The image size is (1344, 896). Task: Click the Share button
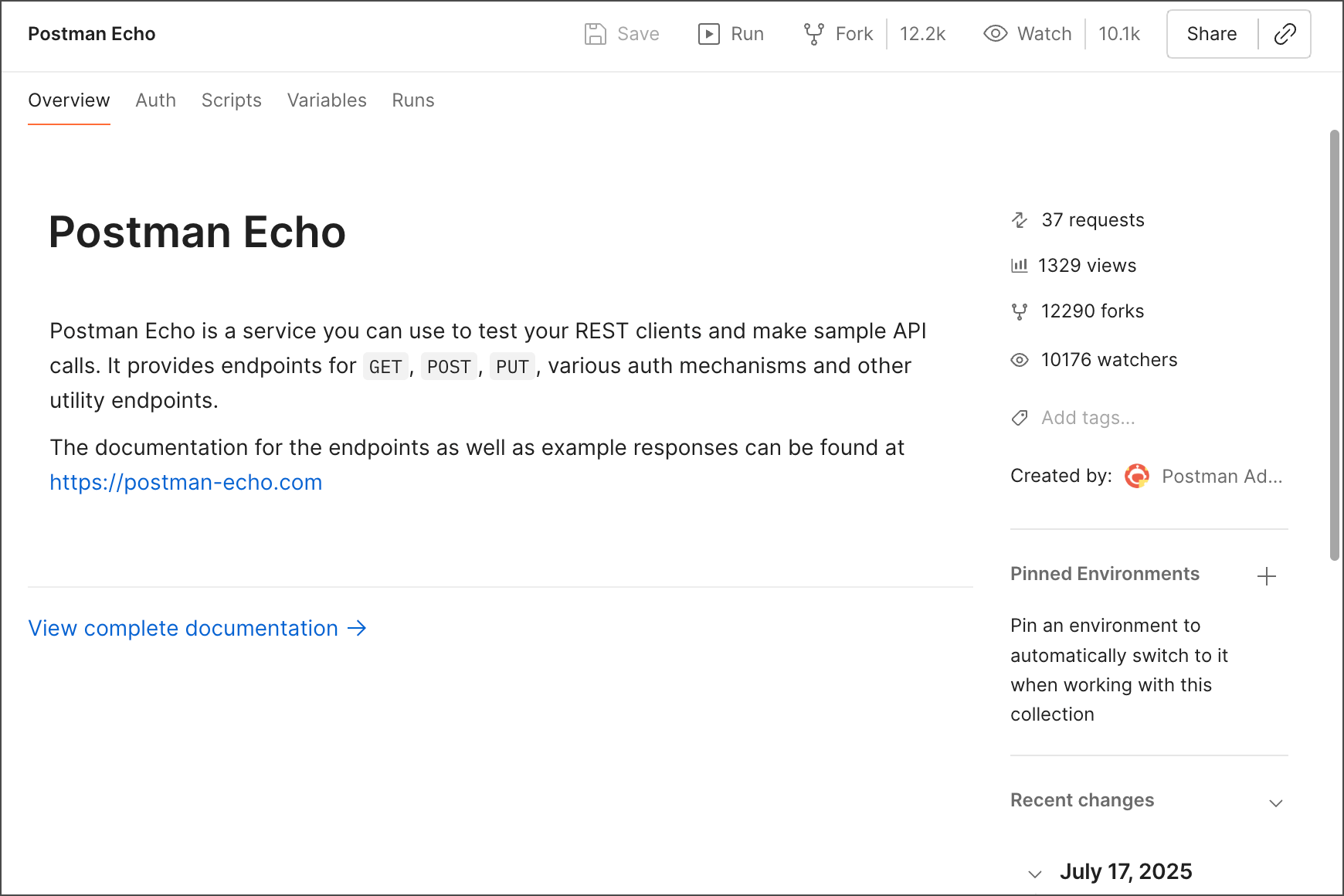[x=1212, y=34]
